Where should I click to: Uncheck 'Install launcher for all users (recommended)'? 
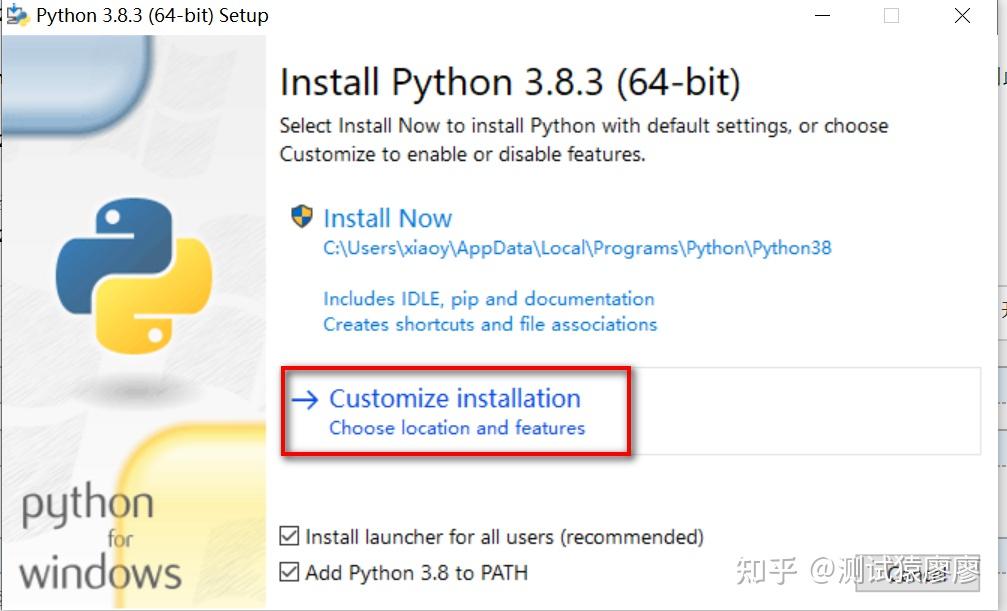click(x=290, y=537)
